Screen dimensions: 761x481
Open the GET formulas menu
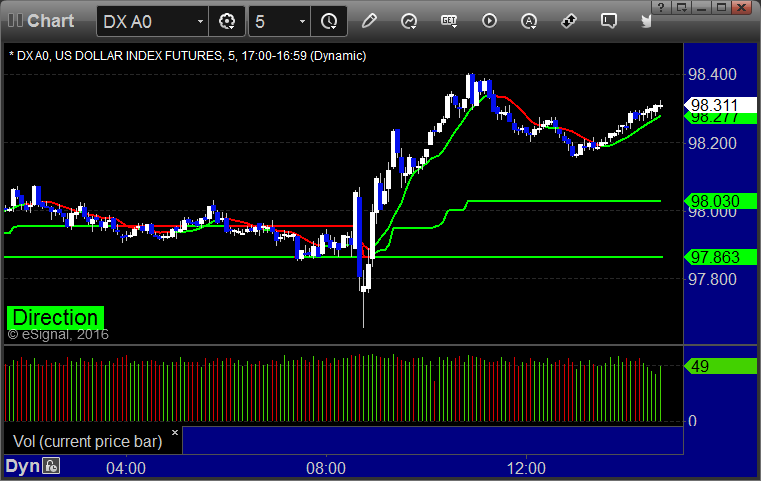(x=449, y=21)
